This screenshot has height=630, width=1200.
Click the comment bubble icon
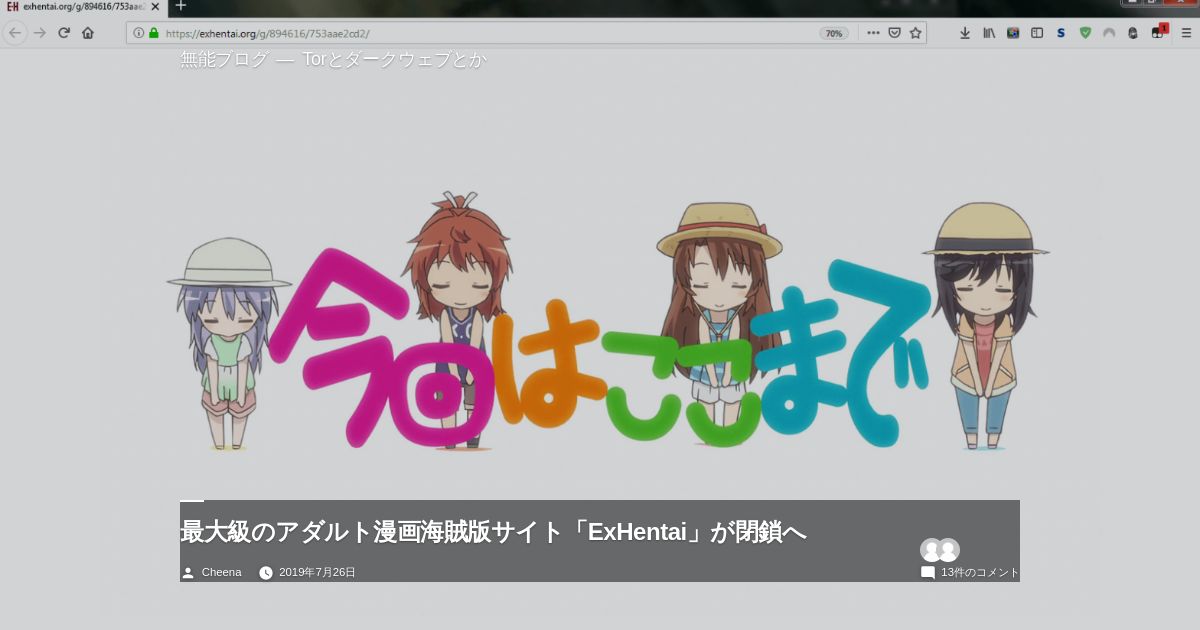928,573
